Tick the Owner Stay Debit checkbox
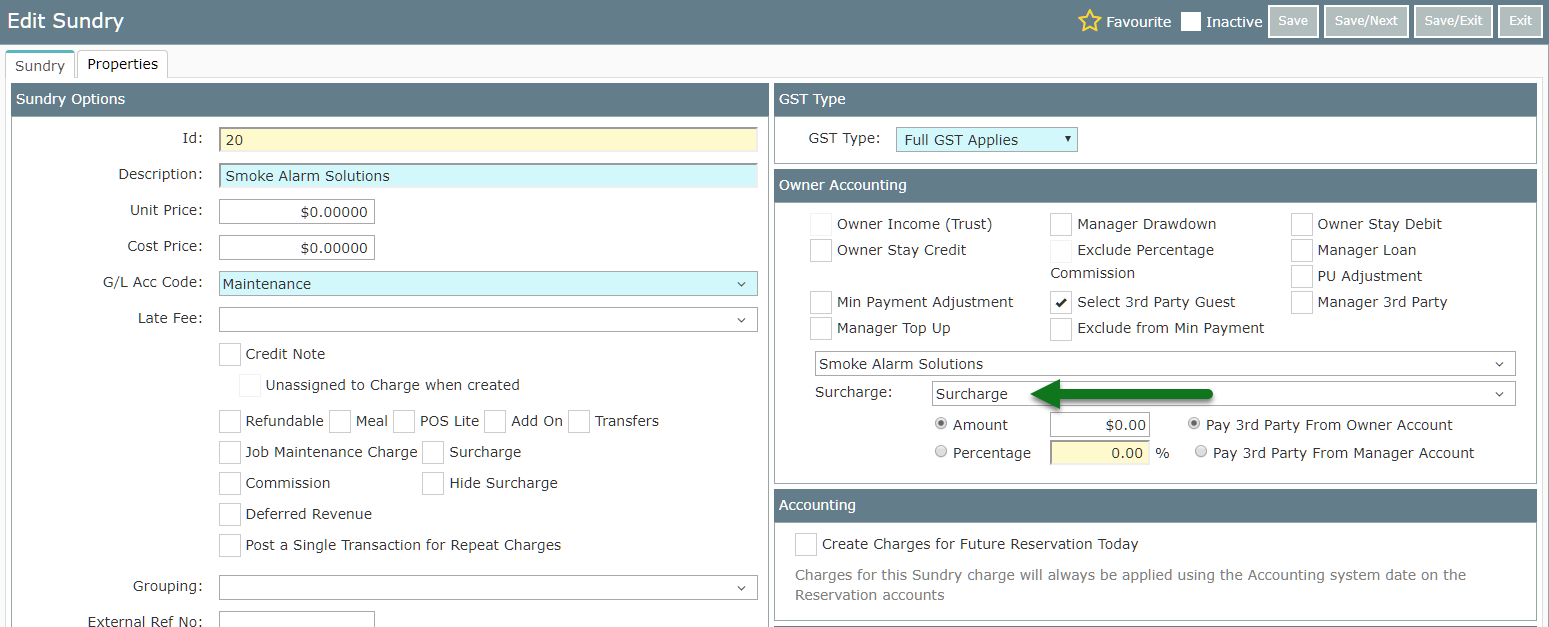Screen dimensions: 1549x627 [x=1302, y=224]
